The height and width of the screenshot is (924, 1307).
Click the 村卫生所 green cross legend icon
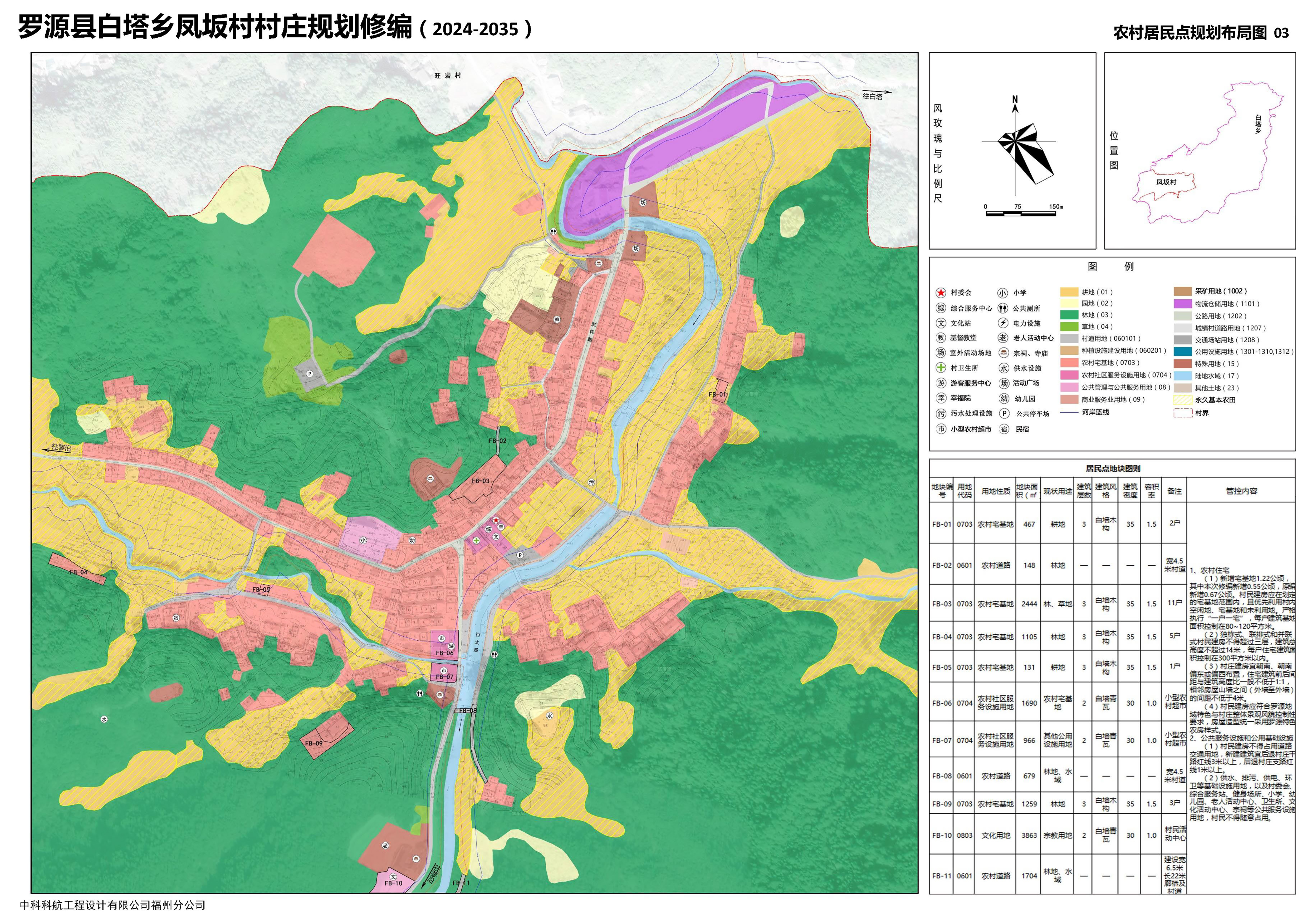(941, 368)
